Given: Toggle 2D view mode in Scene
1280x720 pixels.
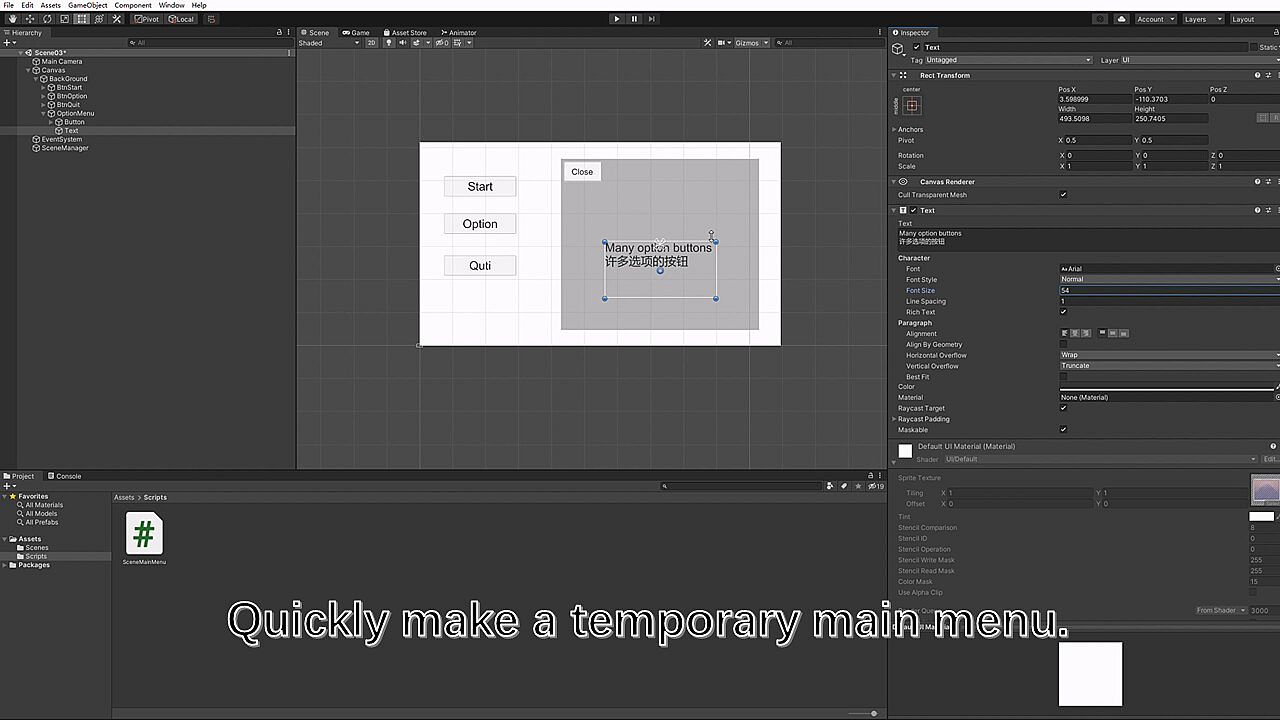Looking at the screenshot, I should [371, 43].
